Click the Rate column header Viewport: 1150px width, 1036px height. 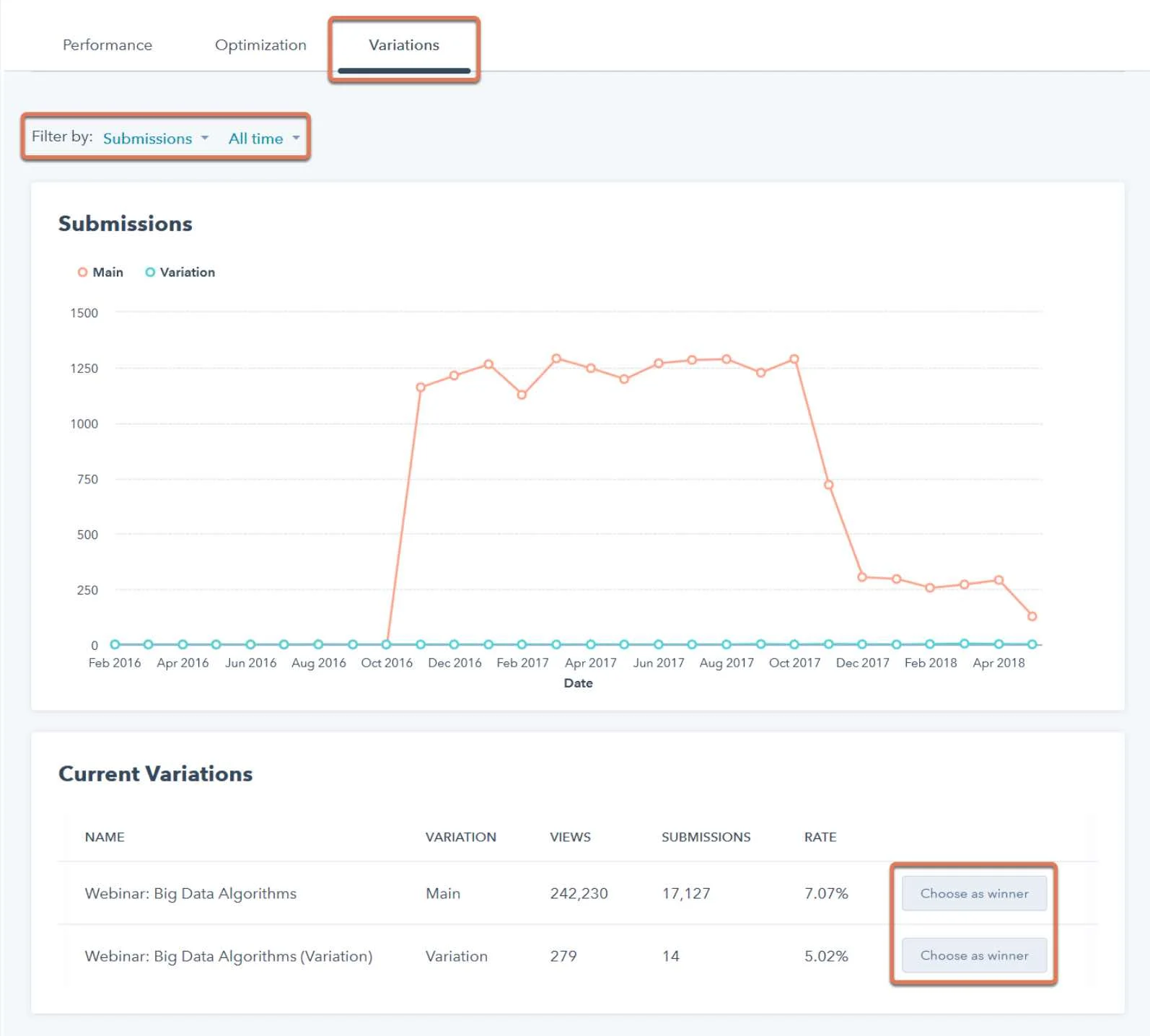click(x=820, y=837)
